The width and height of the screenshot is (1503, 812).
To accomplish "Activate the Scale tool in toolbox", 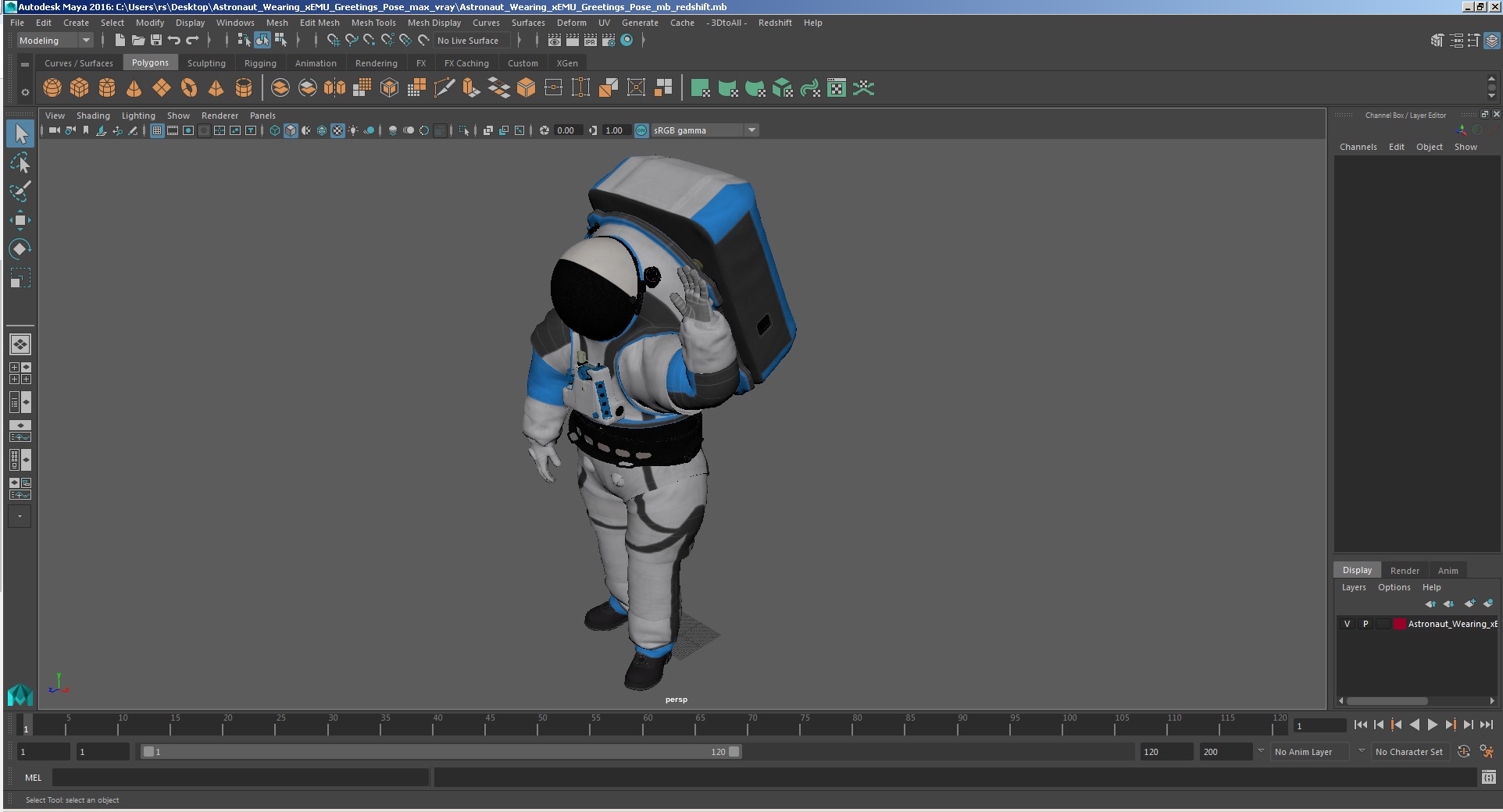I will (20, 278).
